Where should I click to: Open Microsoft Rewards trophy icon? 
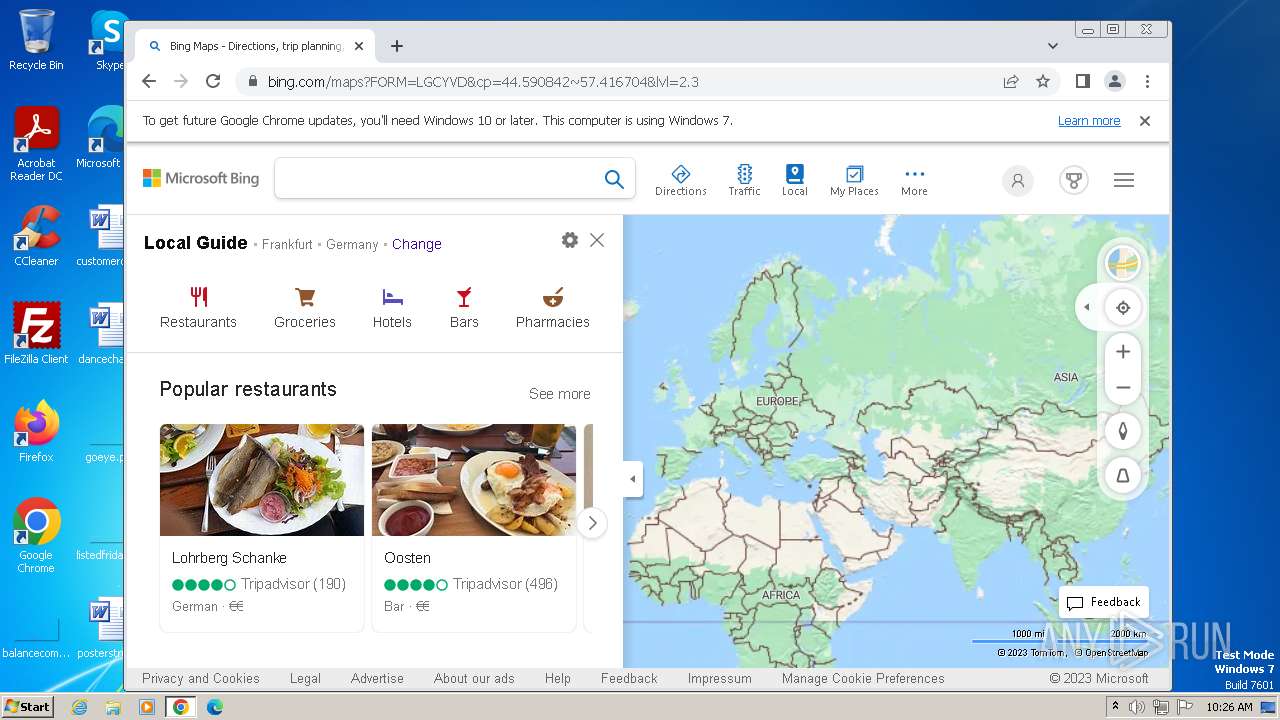[x=1074, y=180]
